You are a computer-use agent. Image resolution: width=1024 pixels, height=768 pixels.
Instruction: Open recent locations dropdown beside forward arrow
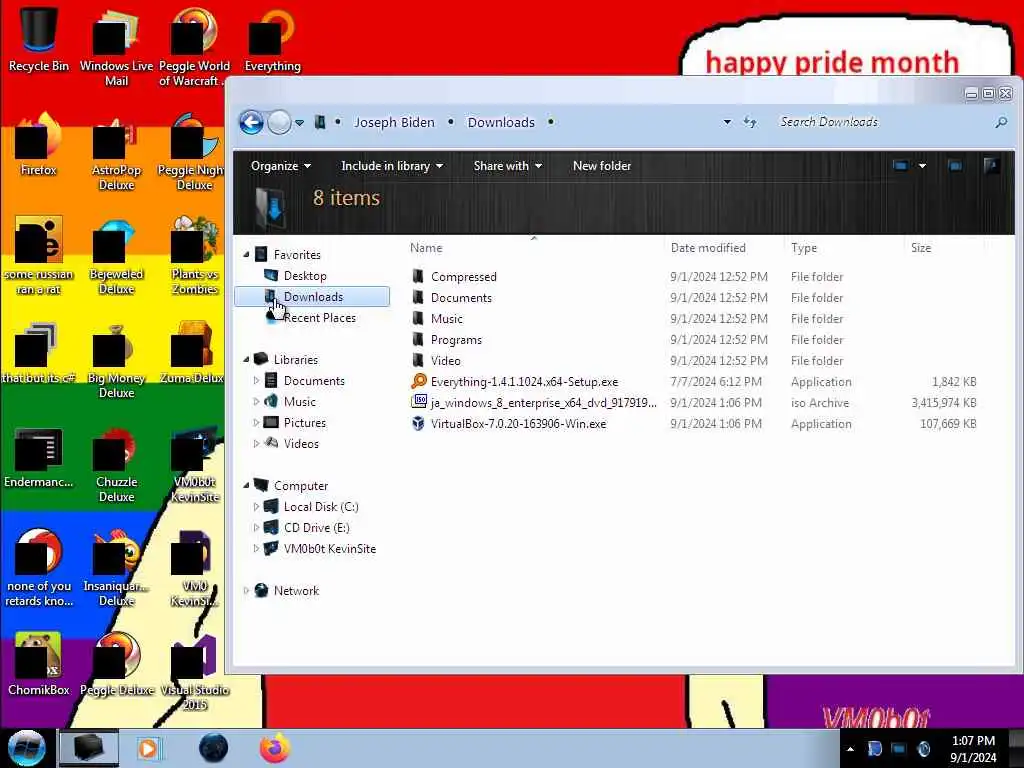pyautogui.click(x=299, y=122)
